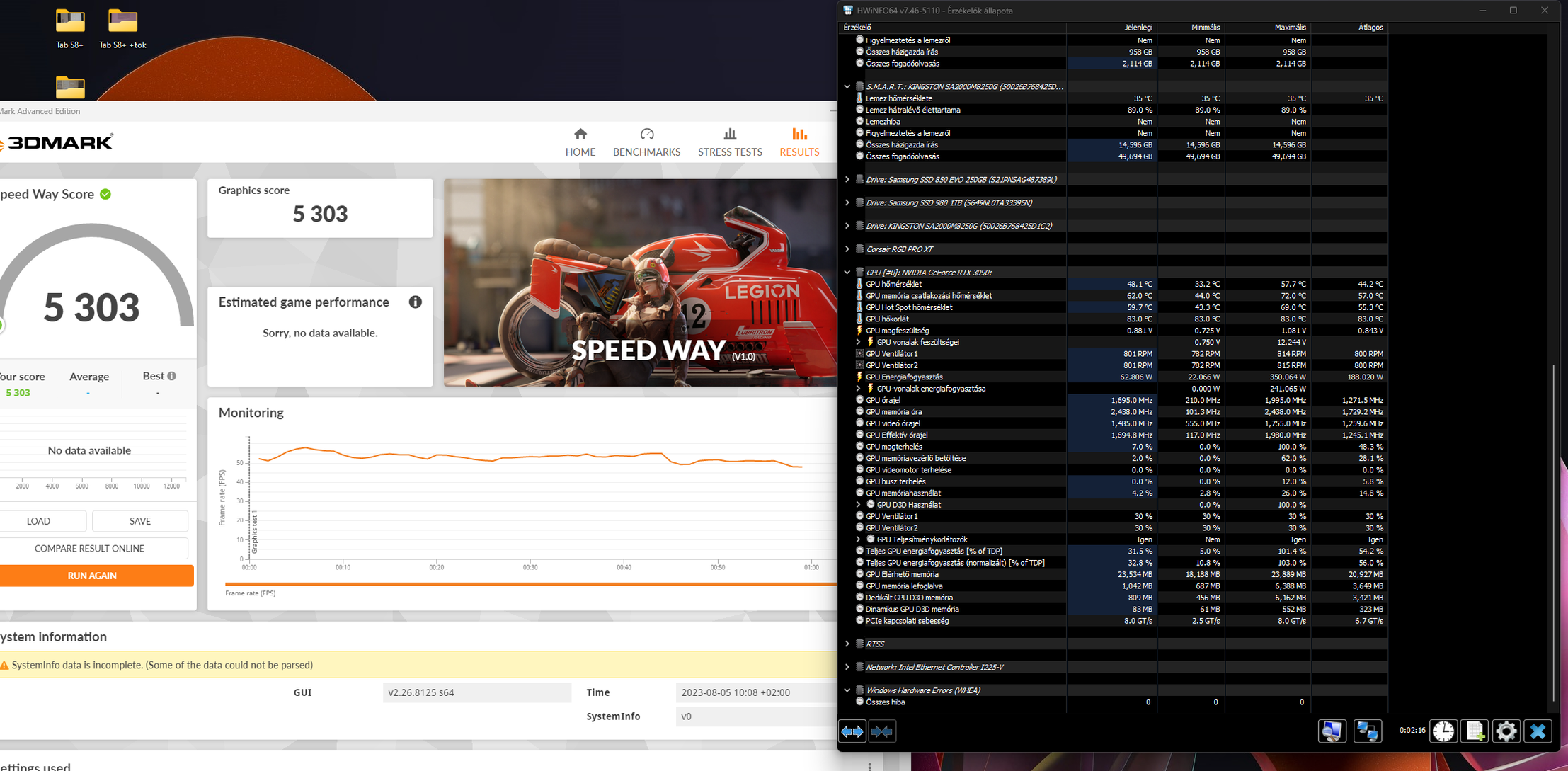Start logging with the HWiNFO document-plus icon
Screen dimensions: 1568x771
click(1475, 731)
